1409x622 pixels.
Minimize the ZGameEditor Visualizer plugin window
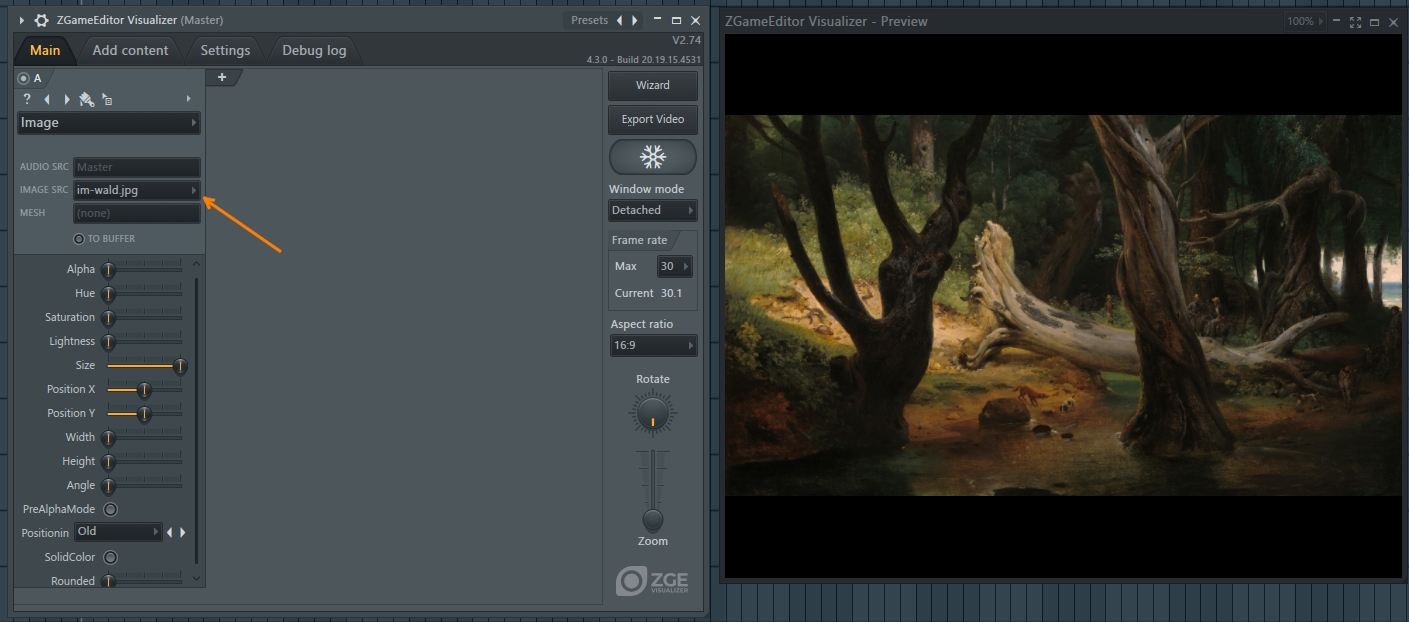click(657, 20)
